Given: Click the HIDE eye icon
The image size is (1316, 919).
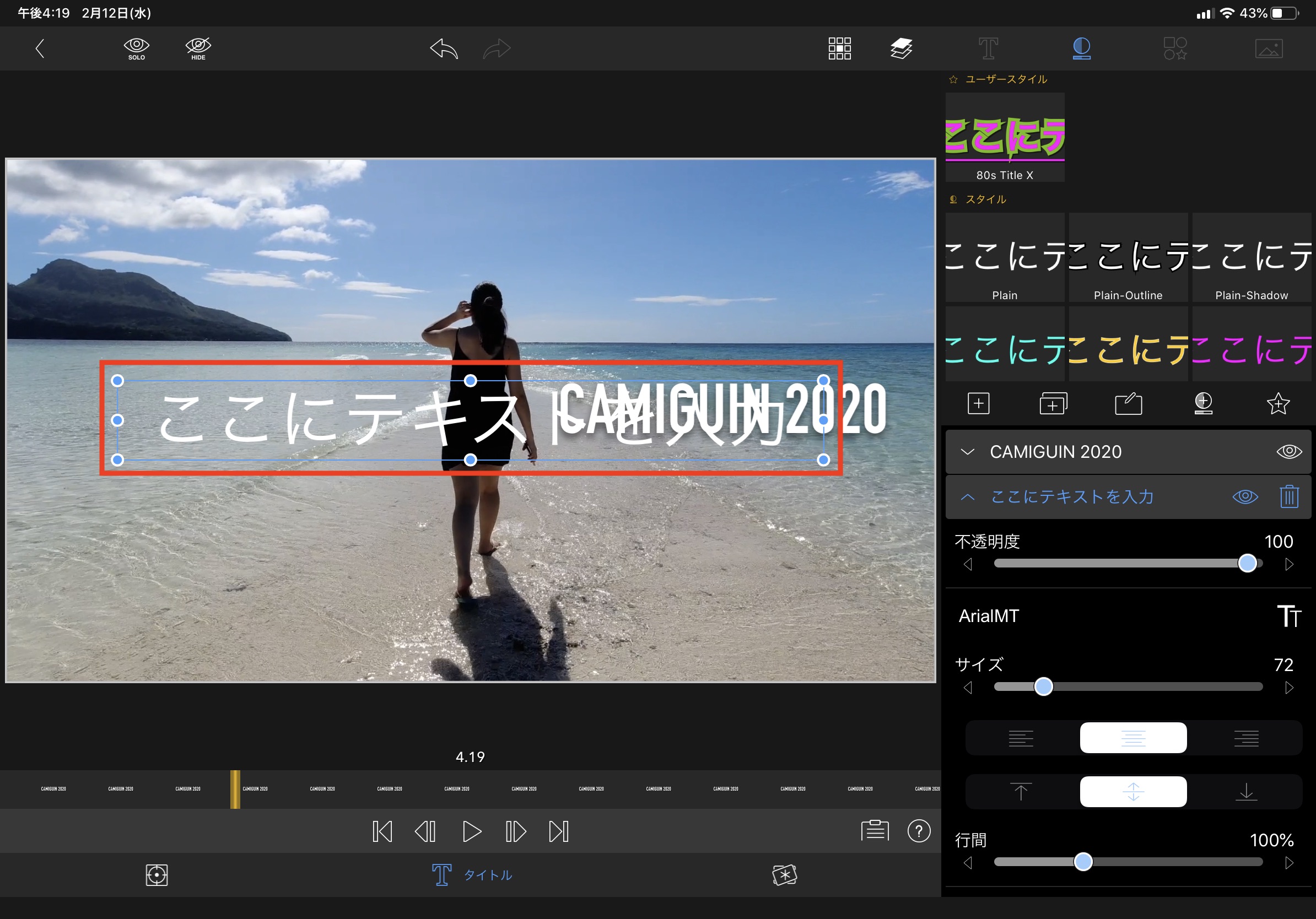Looking at the screenshot, I should click(x=198, y=48).
